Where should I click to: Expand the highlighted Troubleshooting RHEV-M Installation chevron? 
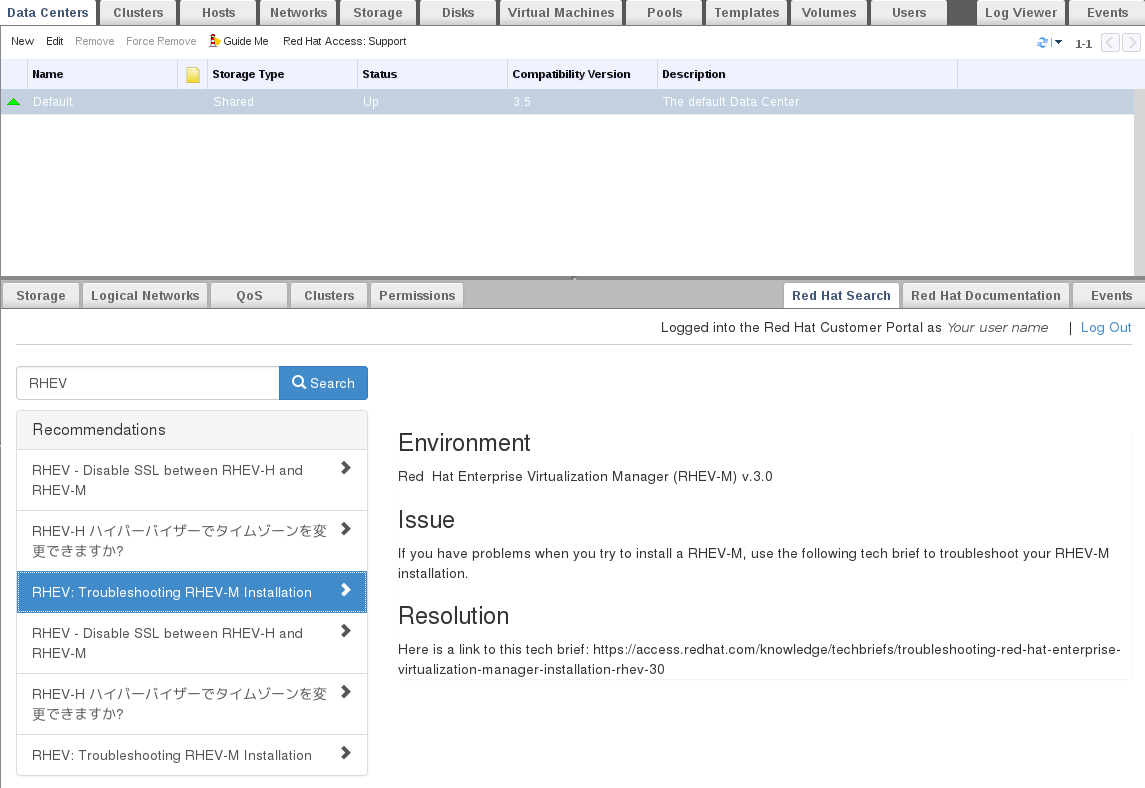click(x=345, y=590)
